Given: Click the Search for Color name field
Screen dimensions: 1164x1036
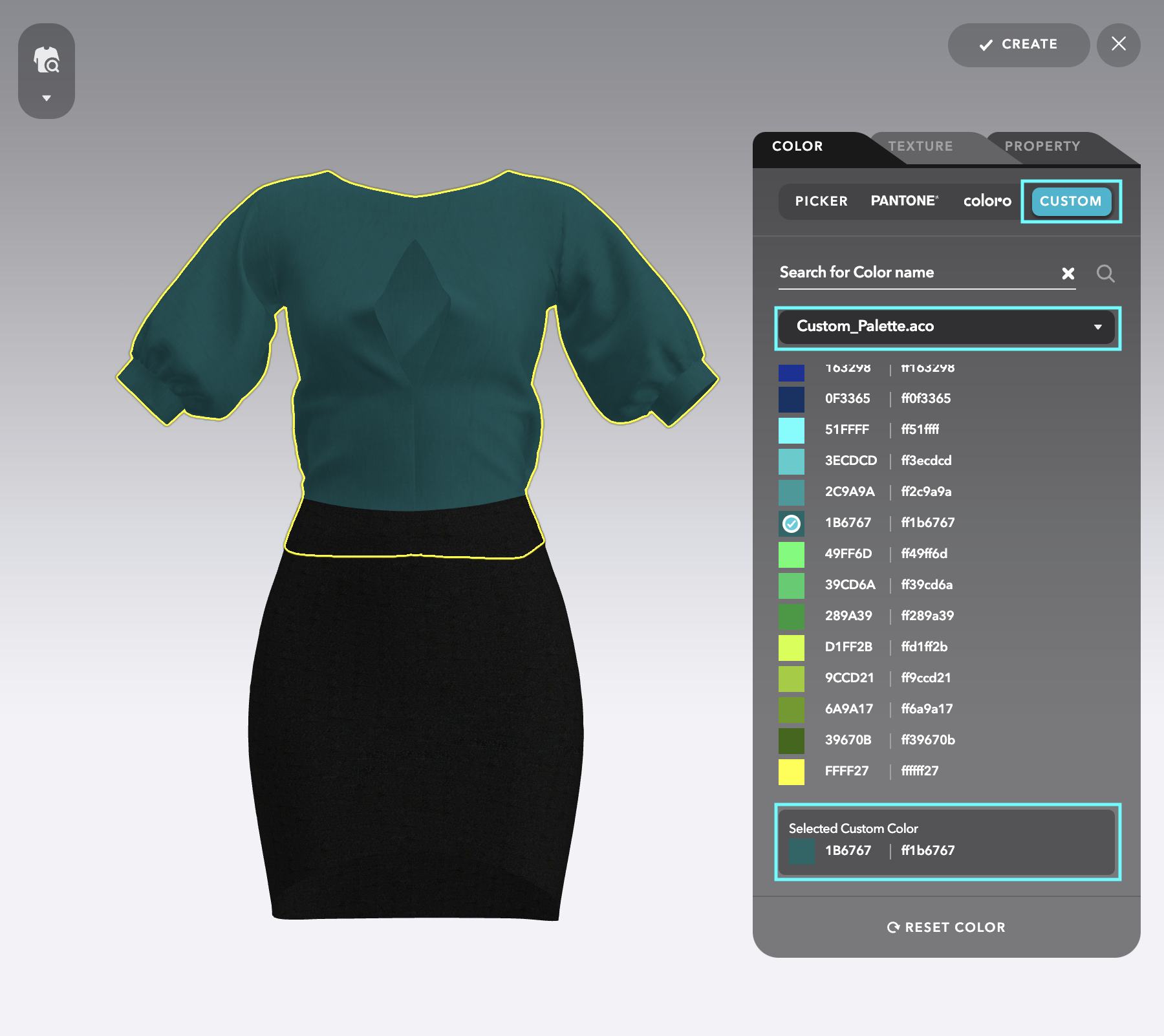Looking at the screenshot, I should [918, 272].
